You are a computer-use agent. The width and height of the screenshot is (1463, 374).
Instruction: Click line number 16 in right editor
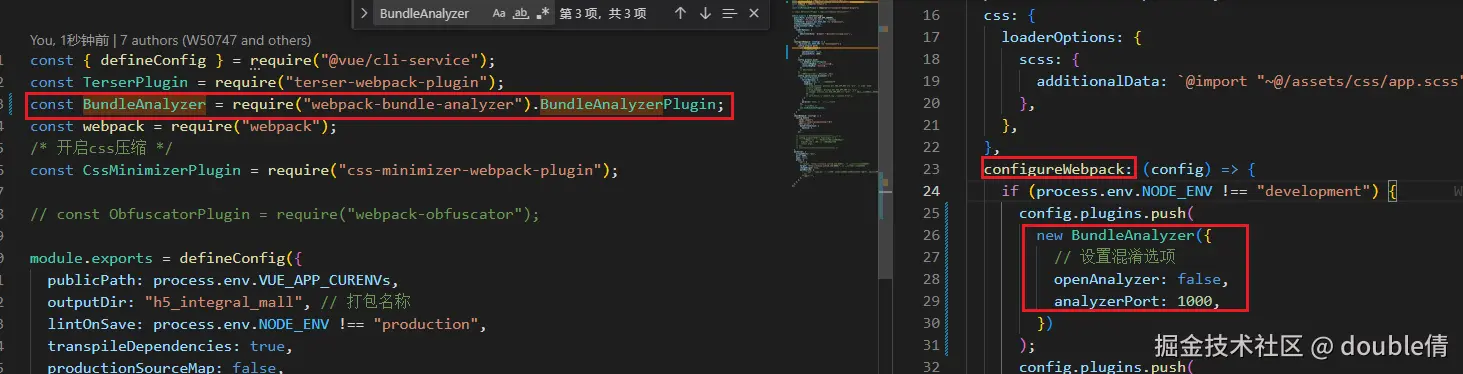tap(931, 15)
